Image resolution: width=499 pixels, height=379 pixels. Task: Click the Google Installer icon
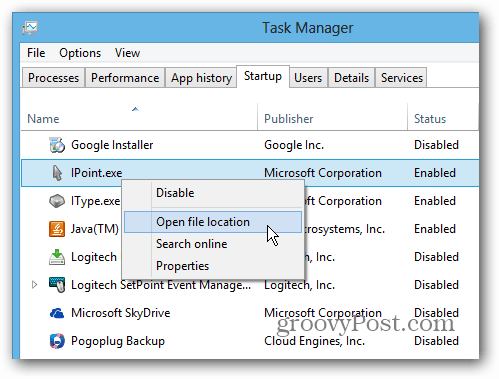click(57, 145)
